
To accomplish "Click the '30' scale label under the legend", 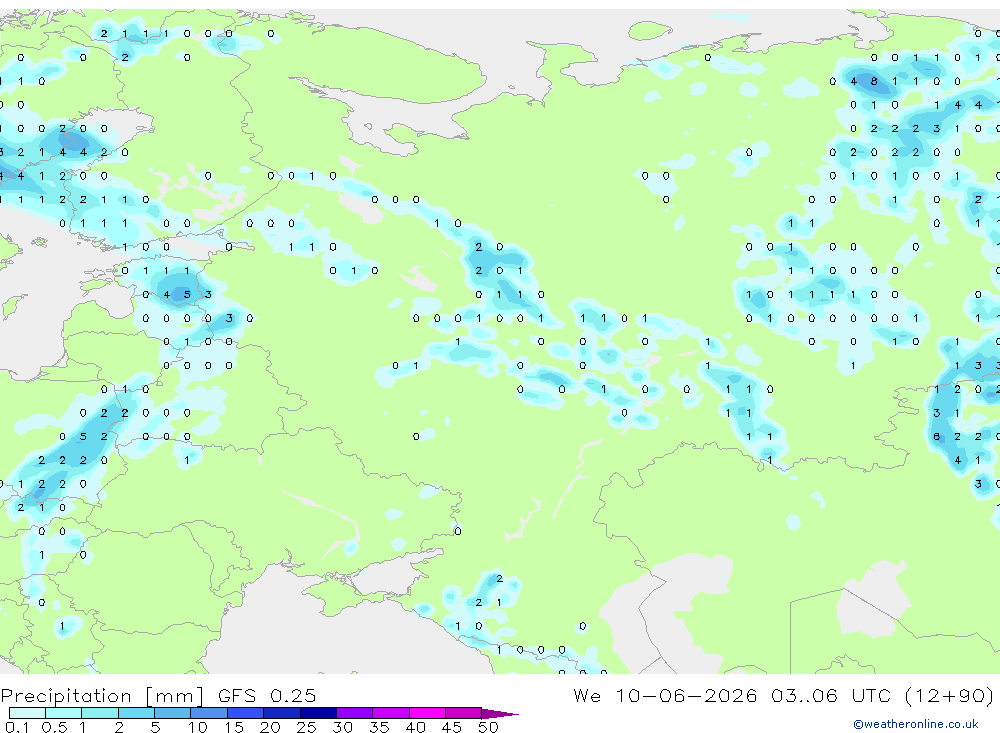I will click(342, 727).
